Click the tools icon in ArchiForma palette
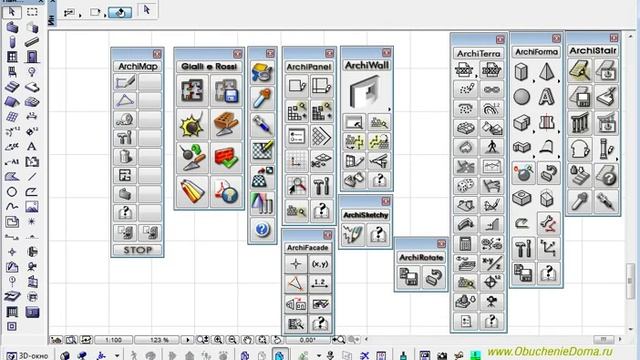Image resolution: width=640 pixels, height=360 pixels. [523, 248]
